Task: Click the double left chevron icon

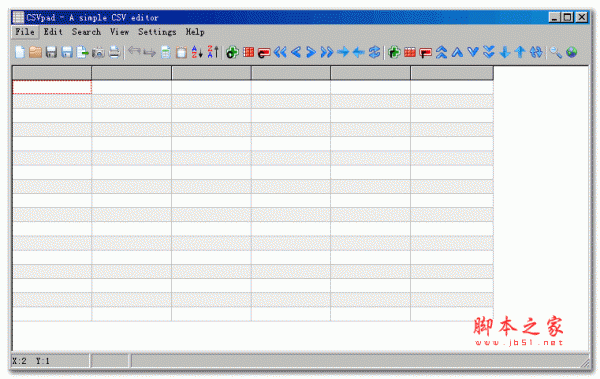Action: pyautogui.click(x=280, y=52)
